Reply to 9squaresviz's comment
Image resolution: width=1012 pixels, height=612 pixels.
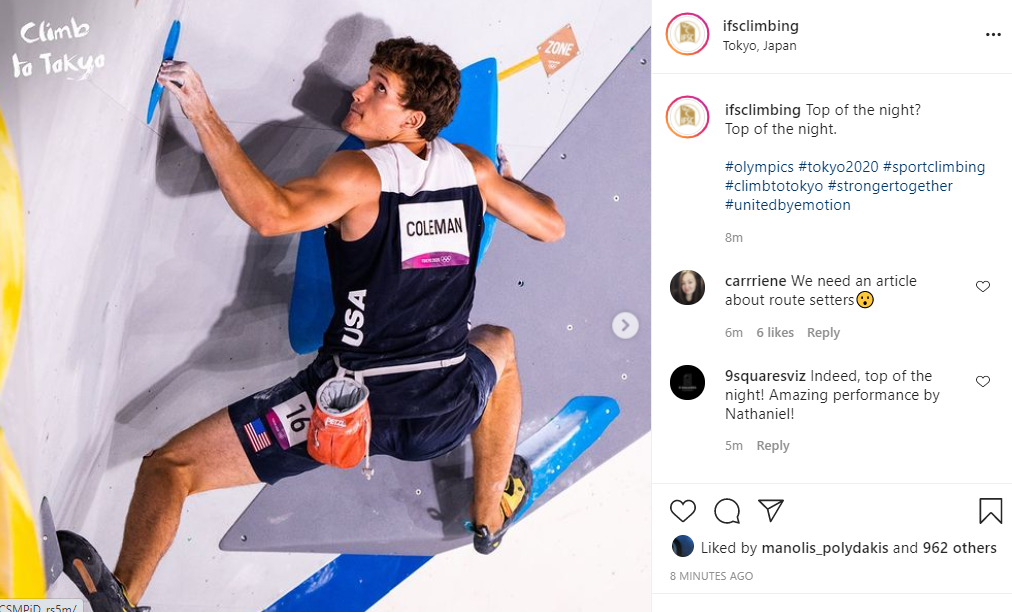773,446
